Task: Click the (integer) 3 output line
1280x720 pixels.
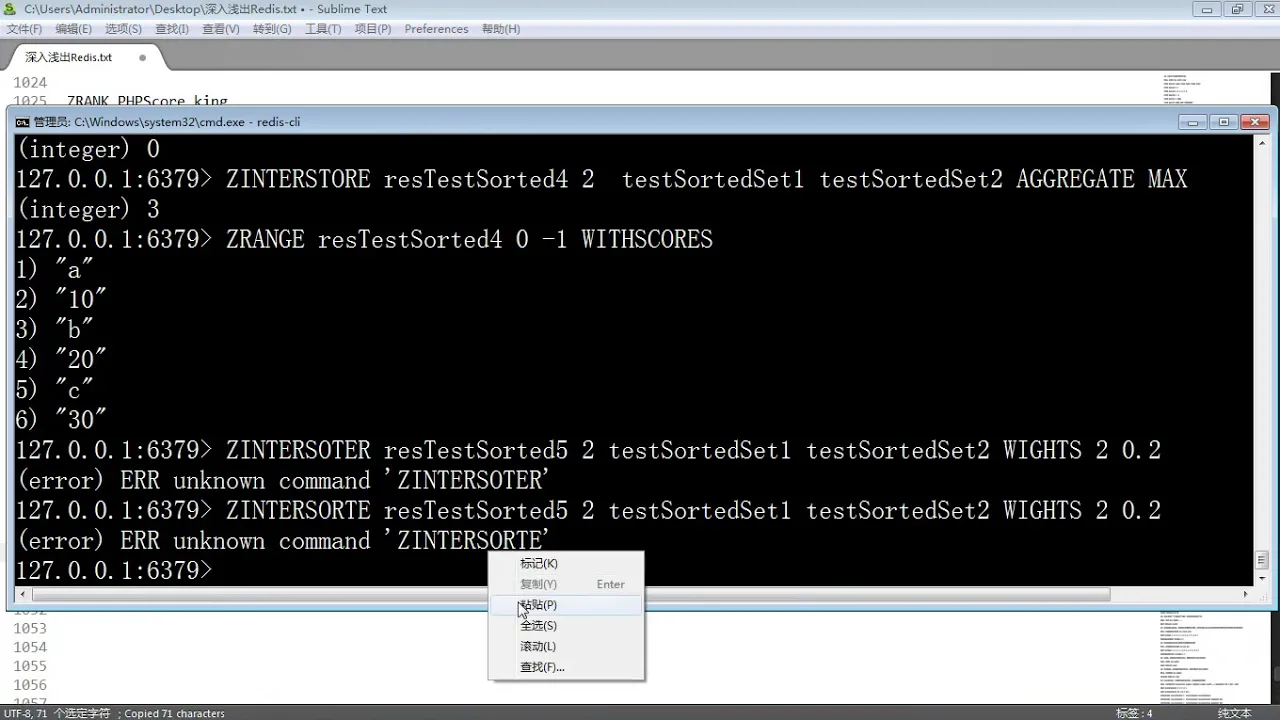Action: pos(87,210)
